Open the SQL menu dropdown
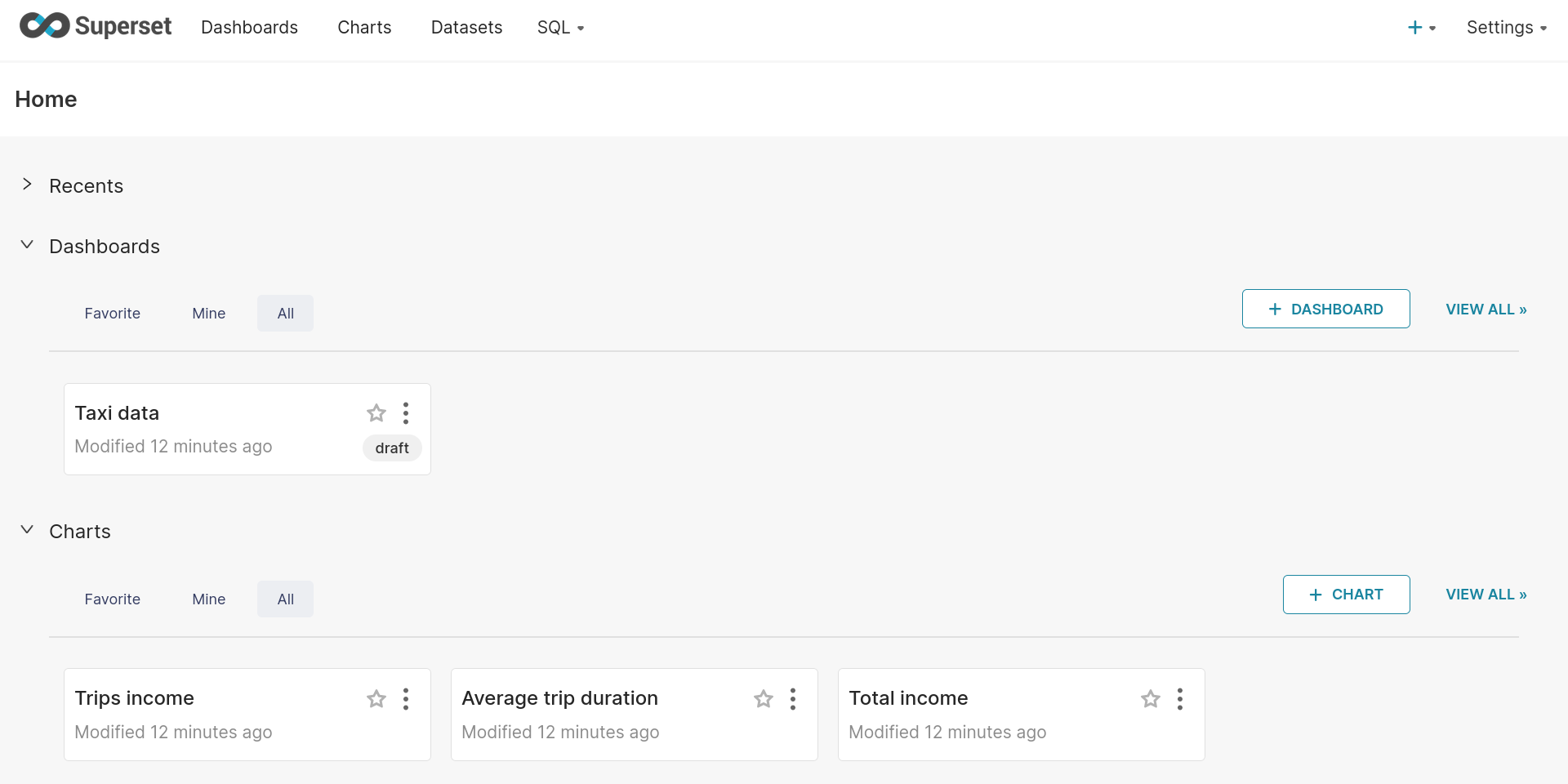The width and height of the screenshot is (1568, 784). pos(560,28)
